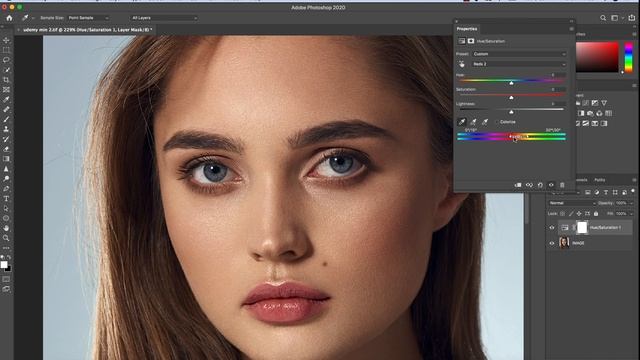
Task: Go to the Photoshop Home screen
Action: tap(9, 18)
